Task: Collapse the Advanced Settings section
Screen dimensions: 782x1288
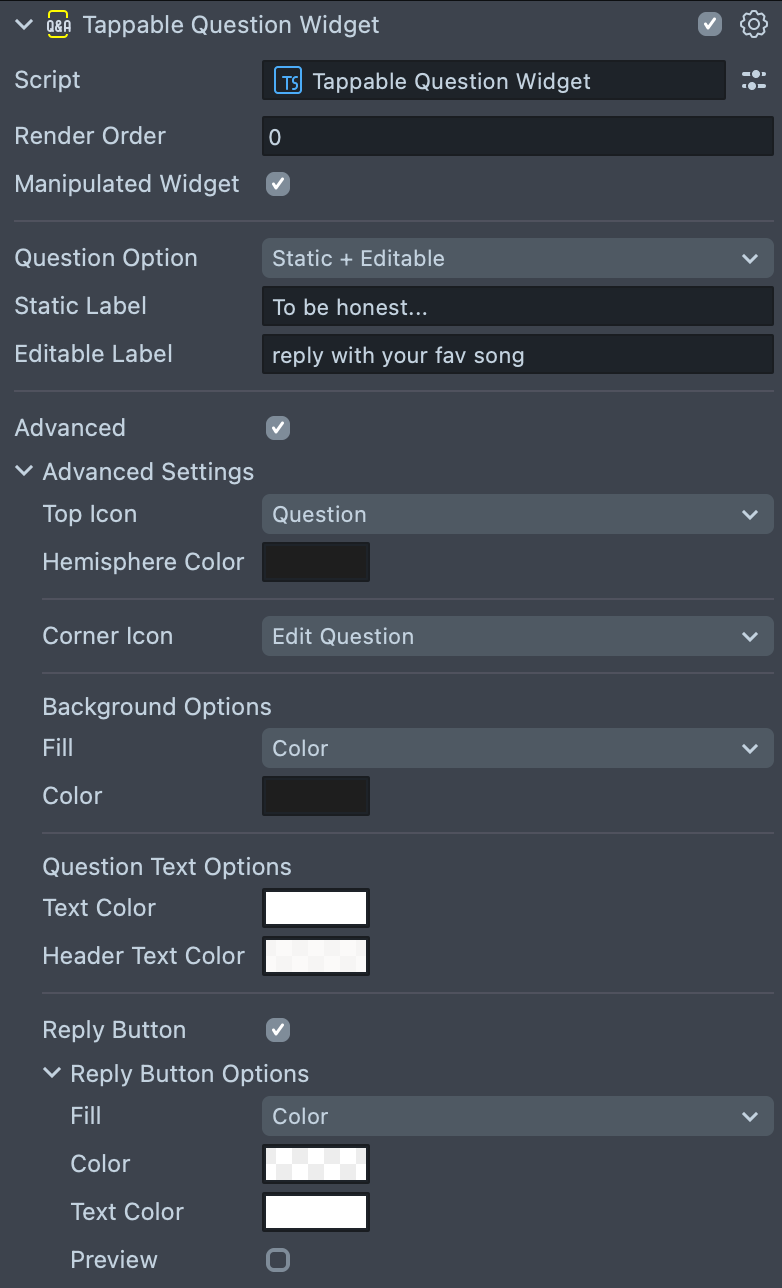Action: click(x=25, y=471)
